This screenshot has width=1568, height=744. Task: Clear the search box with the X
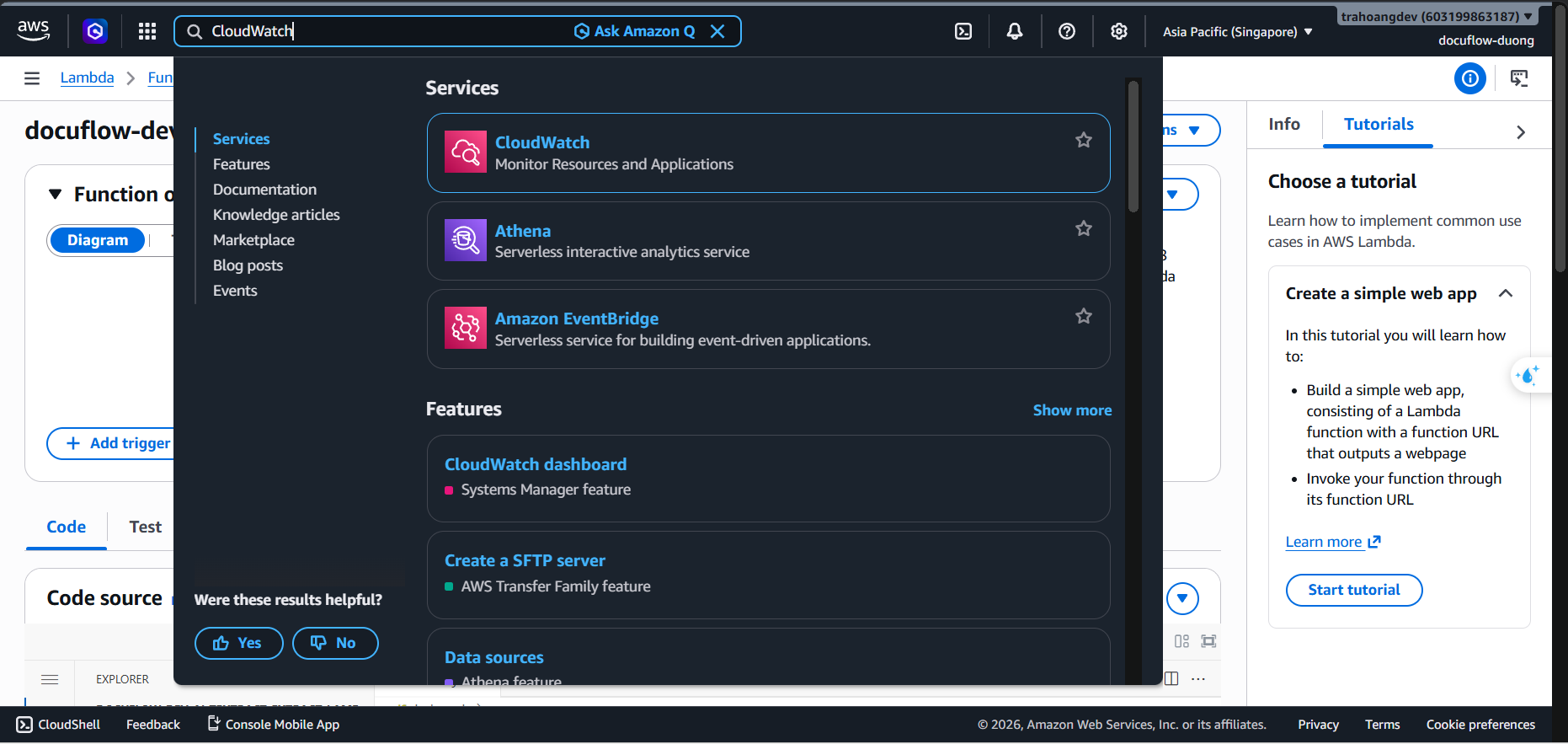click(x=717, y=31)
